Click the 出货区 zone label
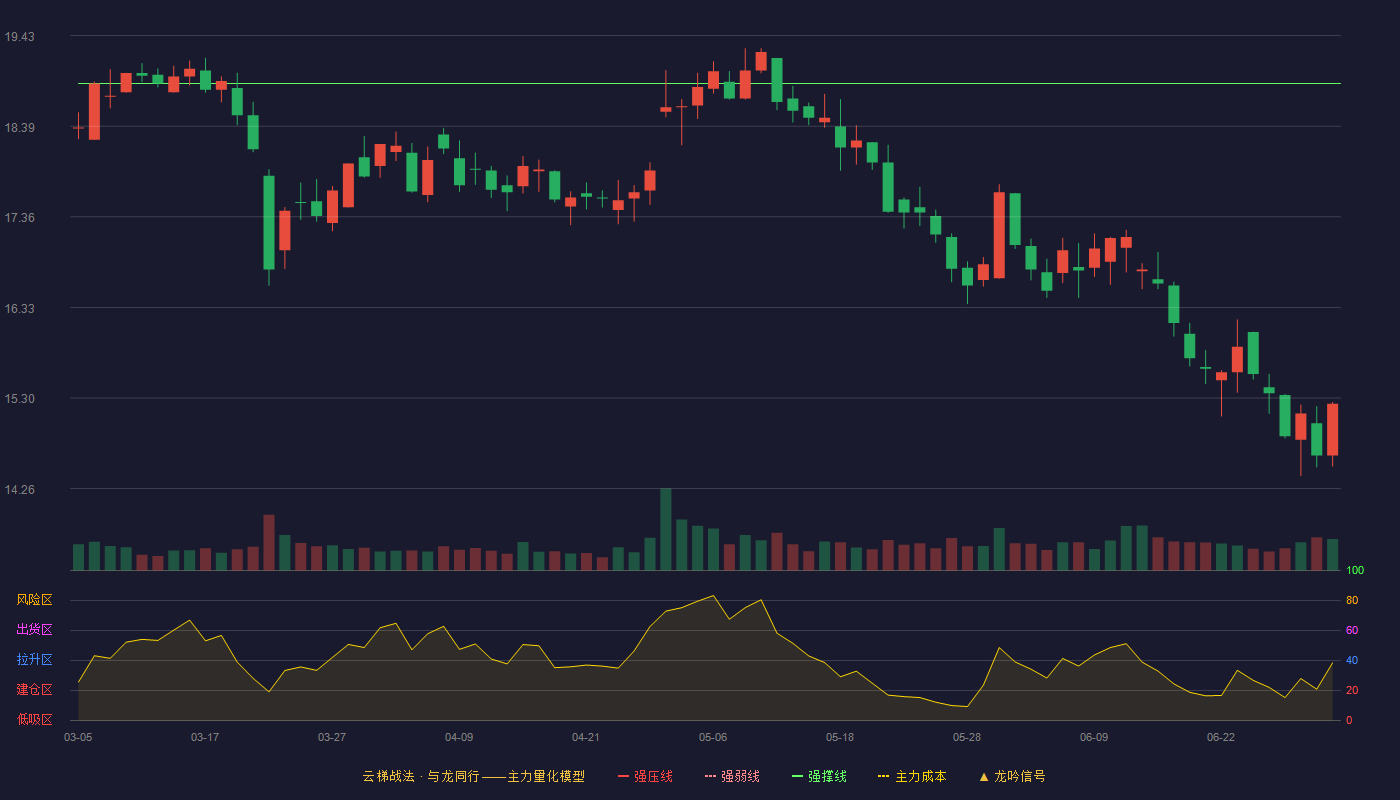Viewport: 1400px width, 800px height. [35, 630]
